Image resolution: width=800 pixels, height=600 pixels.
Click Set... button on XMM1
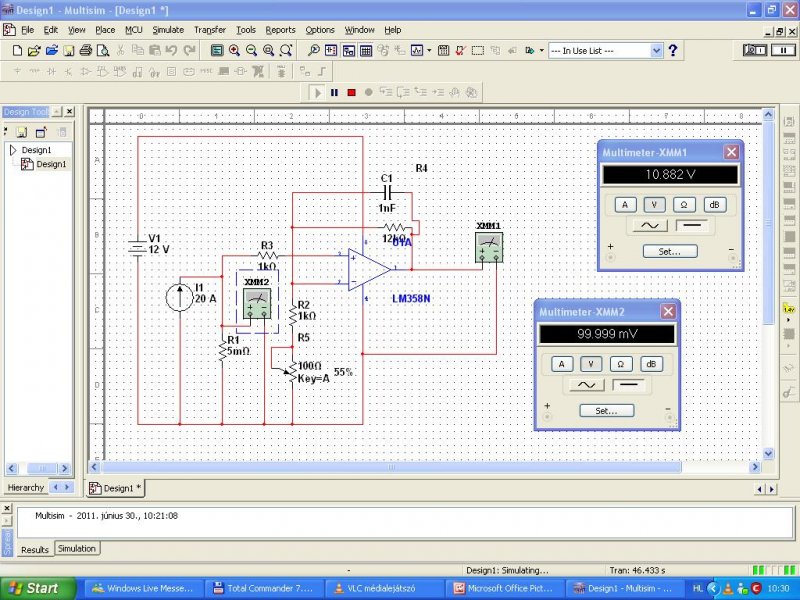click(670, 252)
